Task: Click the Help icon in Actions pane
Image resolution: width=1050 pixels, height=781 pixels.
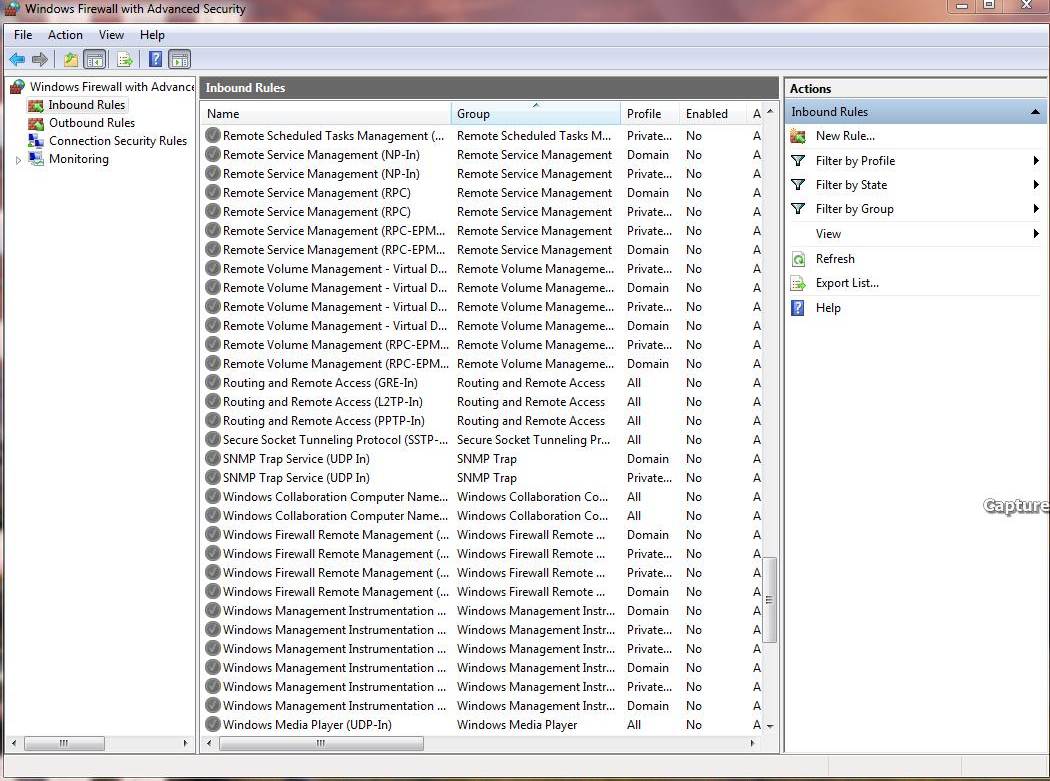Action: click(x=798, y=308)
